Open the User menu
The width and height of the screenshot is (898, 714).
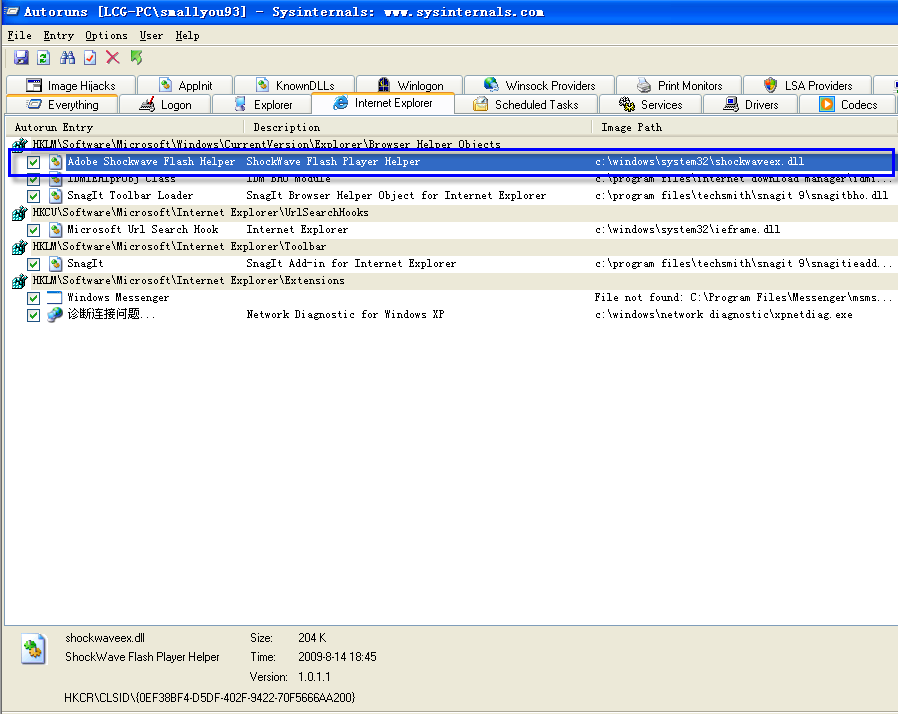[x=151, y=35]
